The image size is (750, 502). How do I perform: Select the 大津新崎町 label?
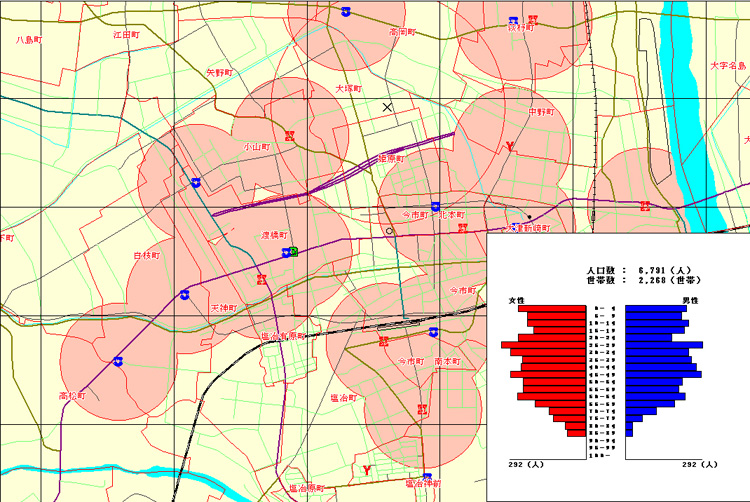(x=529, y=228)
